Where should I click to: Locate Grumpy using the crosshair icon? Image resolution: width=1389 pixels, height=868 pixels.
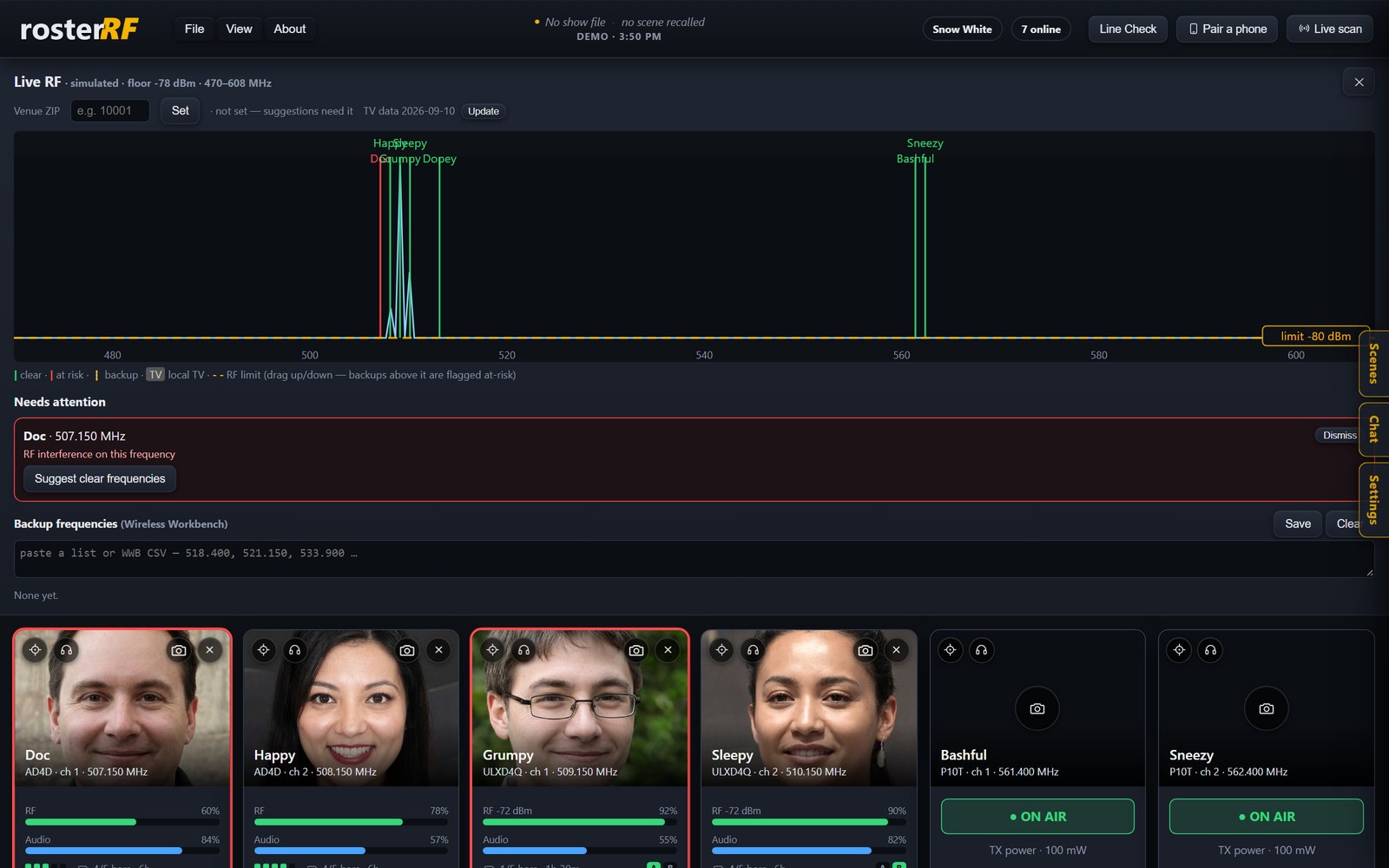coord(492,650)
